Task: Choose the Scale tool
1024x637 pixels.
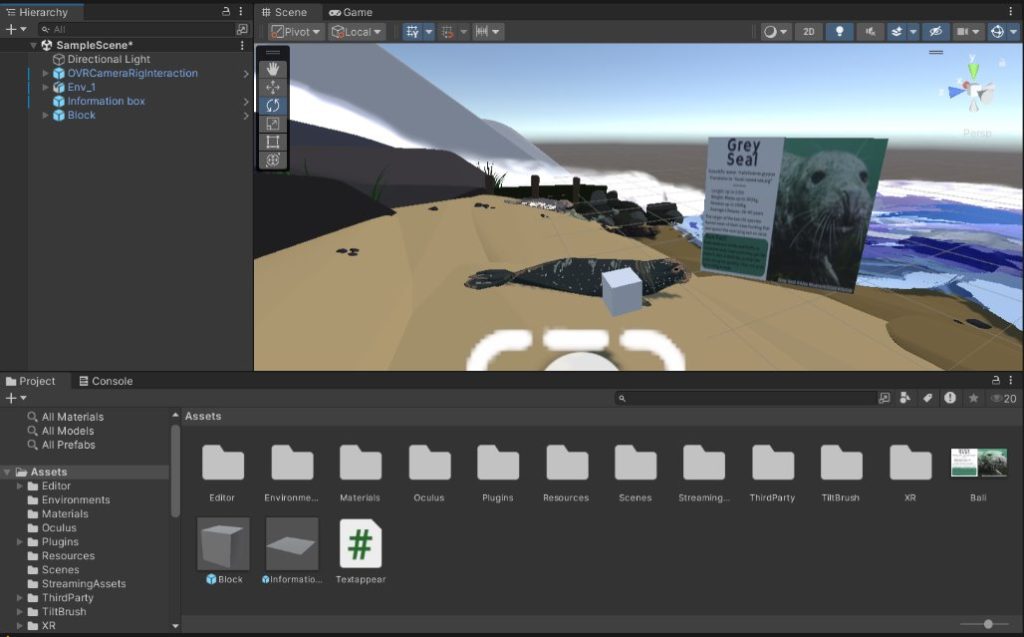Action: (x=273, y=124)
